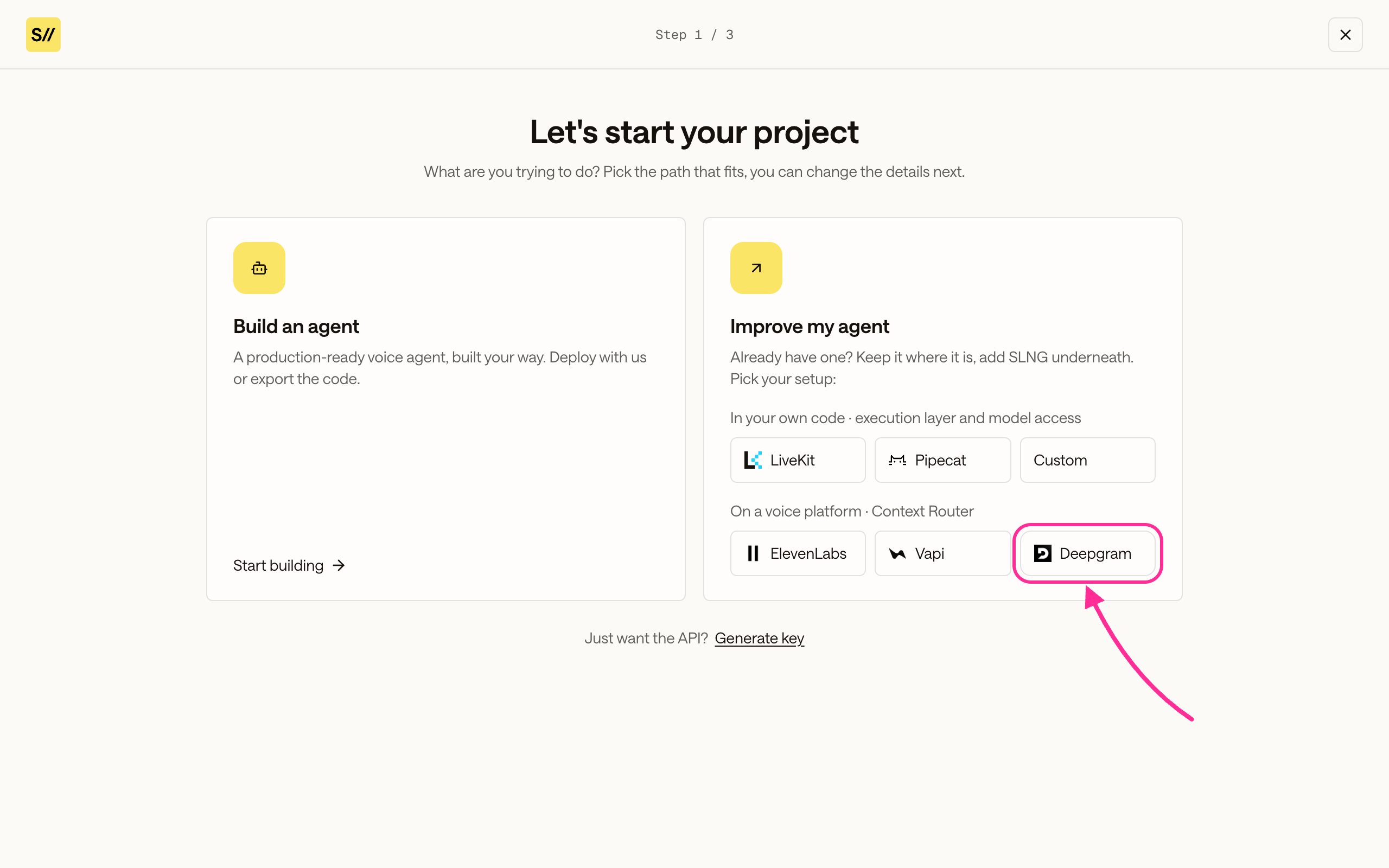Click the SLNG yellow logo

click(x=43, y=34)
